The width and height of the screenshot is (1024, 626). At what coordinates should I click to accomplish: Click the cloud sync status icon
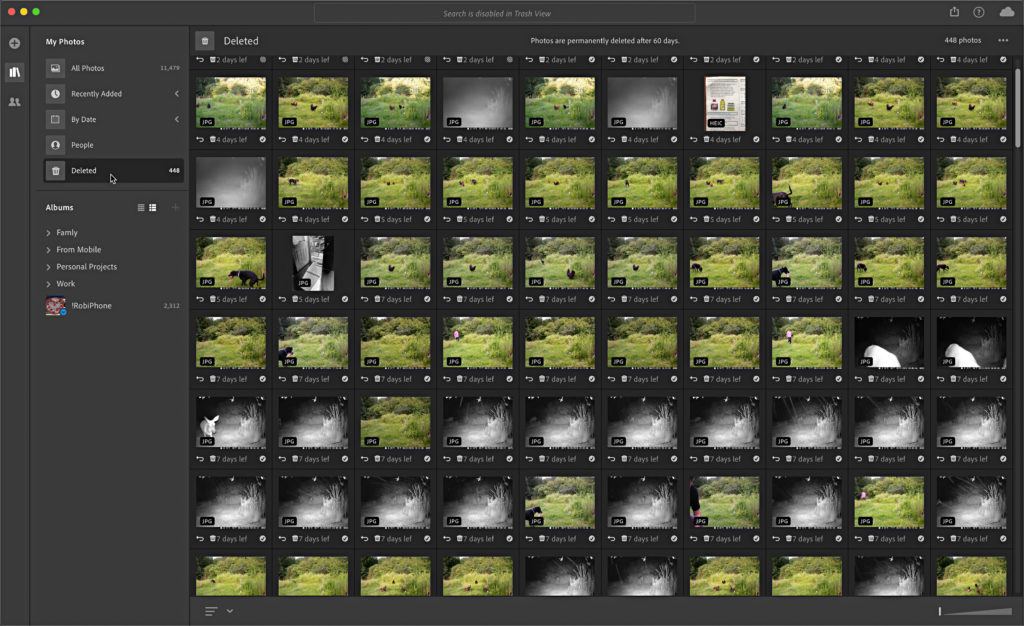1006,12
